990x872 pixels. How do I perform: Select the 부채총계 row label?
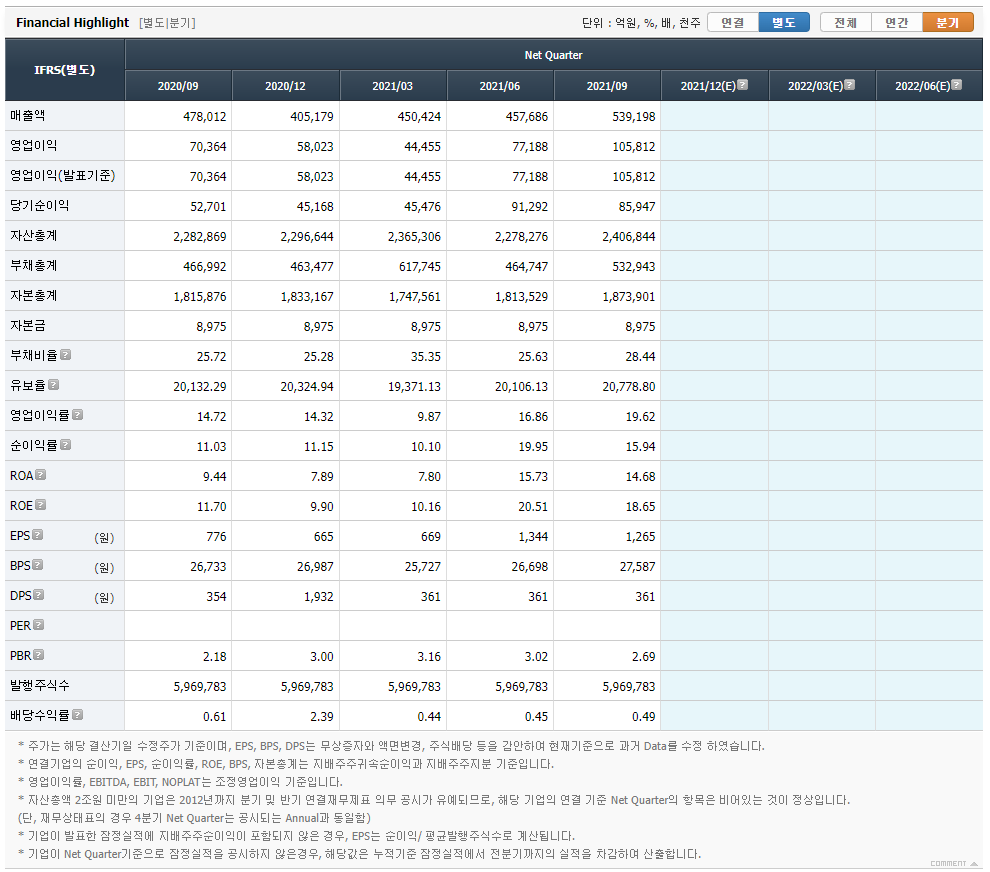click(33, 265)
